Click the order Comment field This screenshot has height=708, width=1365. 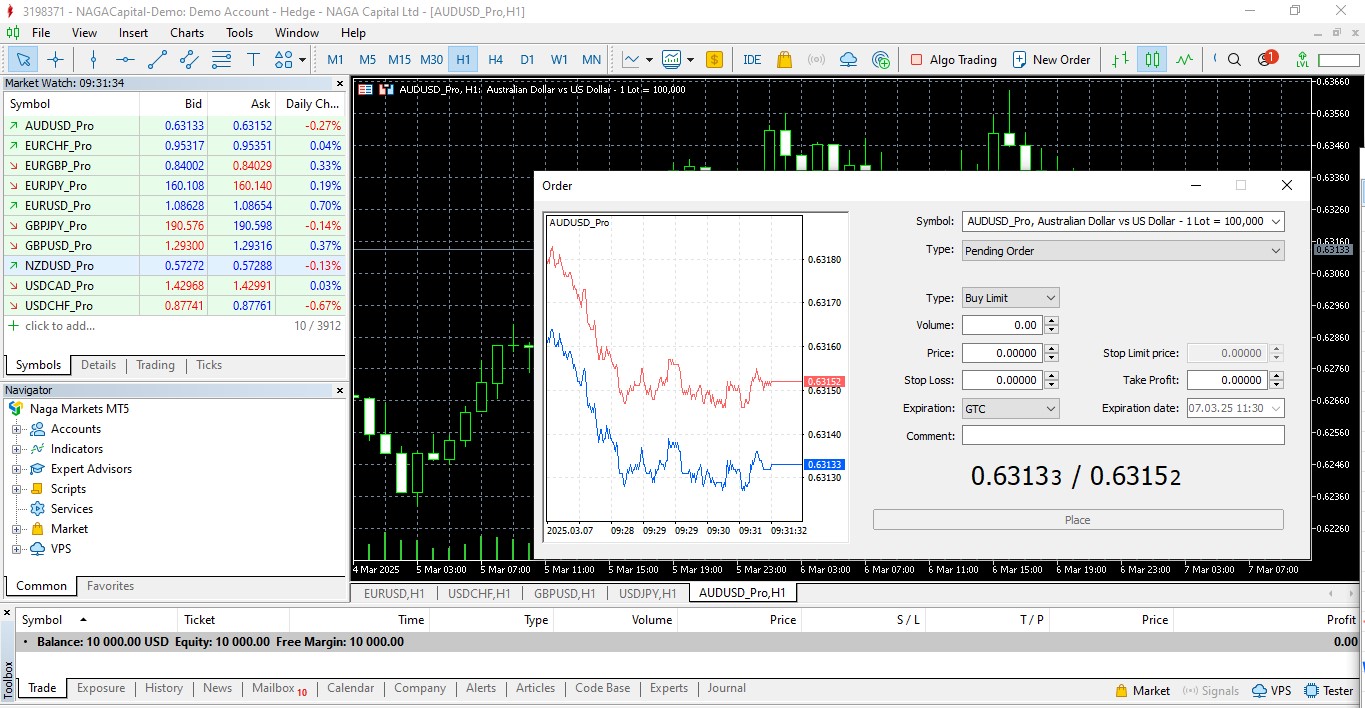point(1123,435)
